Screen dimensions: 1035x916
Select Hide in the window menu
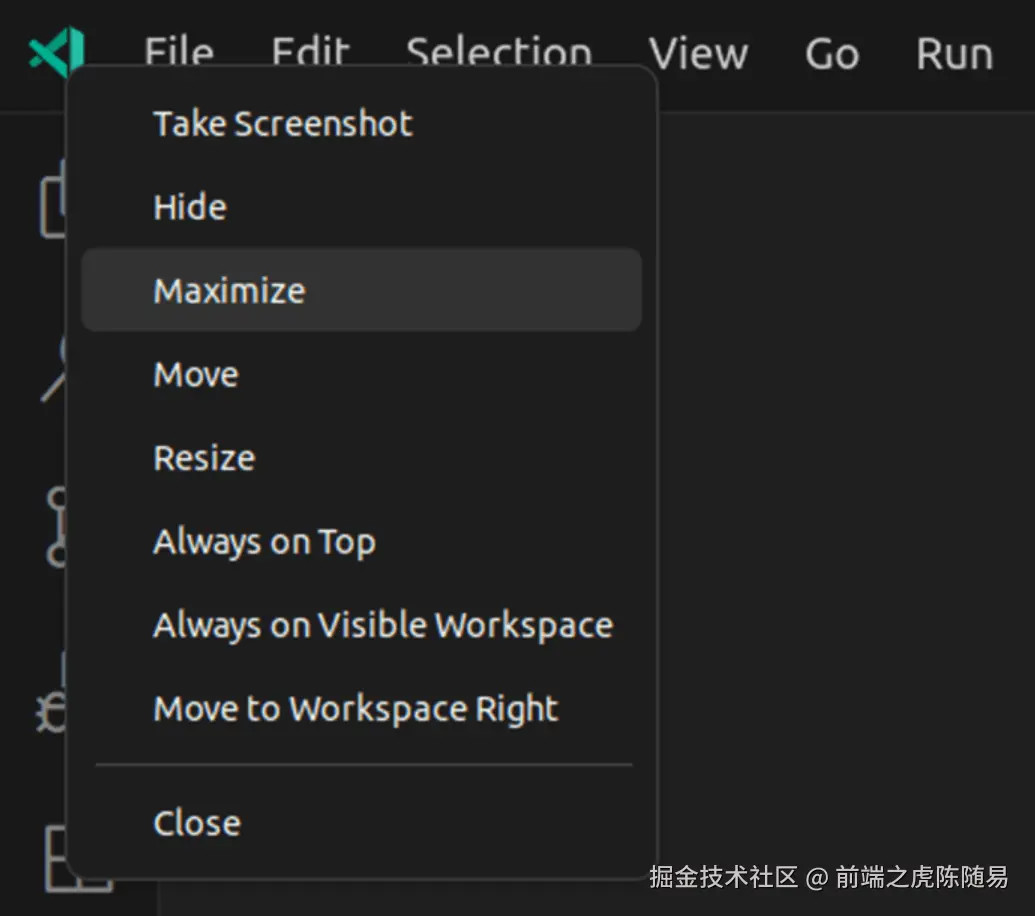click(x=190, y=207)
